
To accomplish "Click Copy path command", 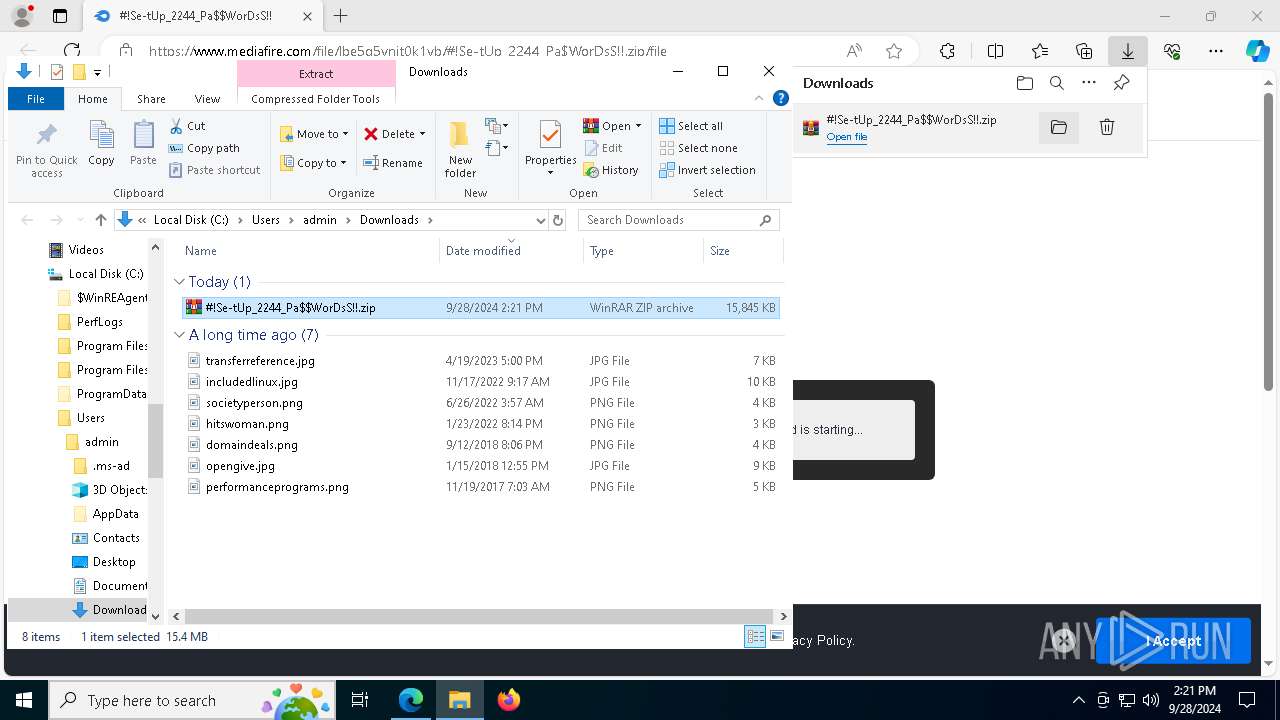I will 205,148.
